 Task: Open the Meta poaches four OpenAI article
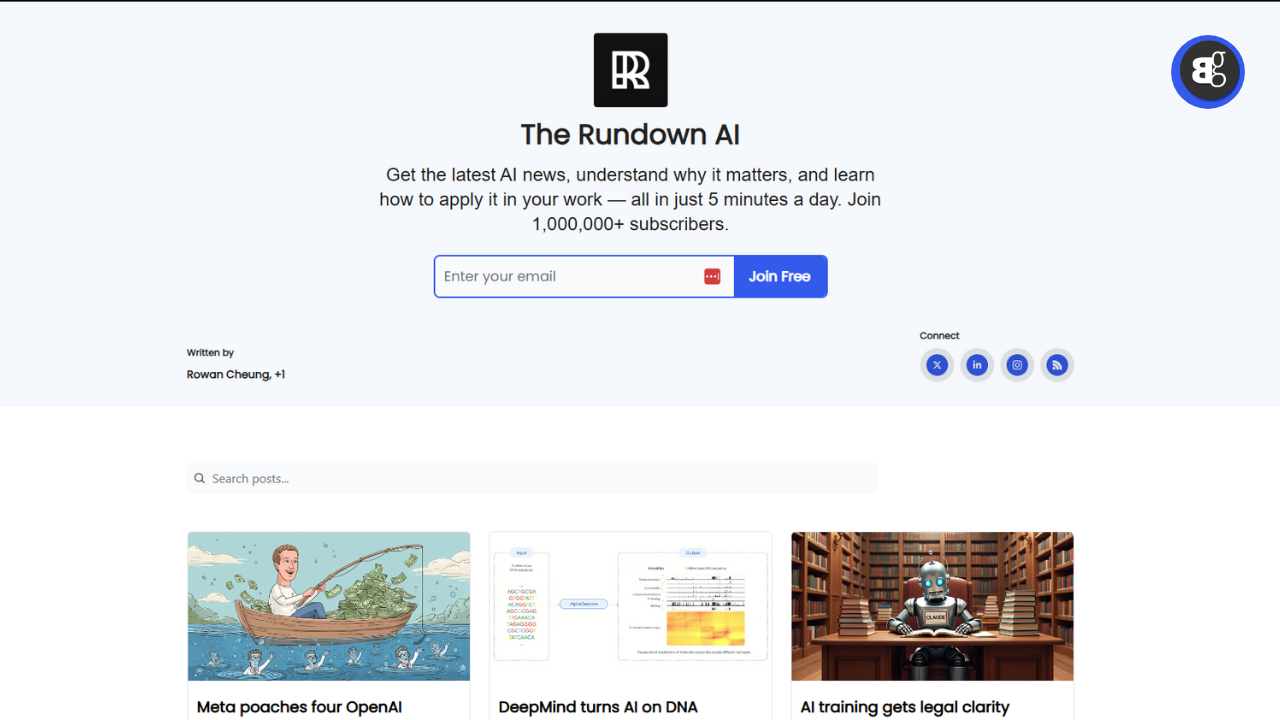pyautogui.click(x=299, y=707)
